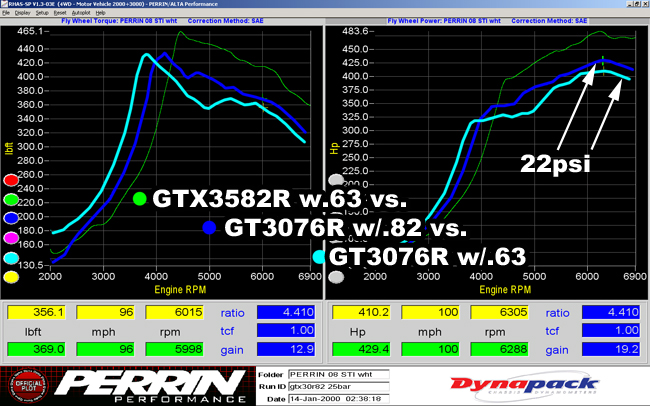650x406 pixels.
Task: Select the yellow torque value 356.1
Action: [36, 312]
